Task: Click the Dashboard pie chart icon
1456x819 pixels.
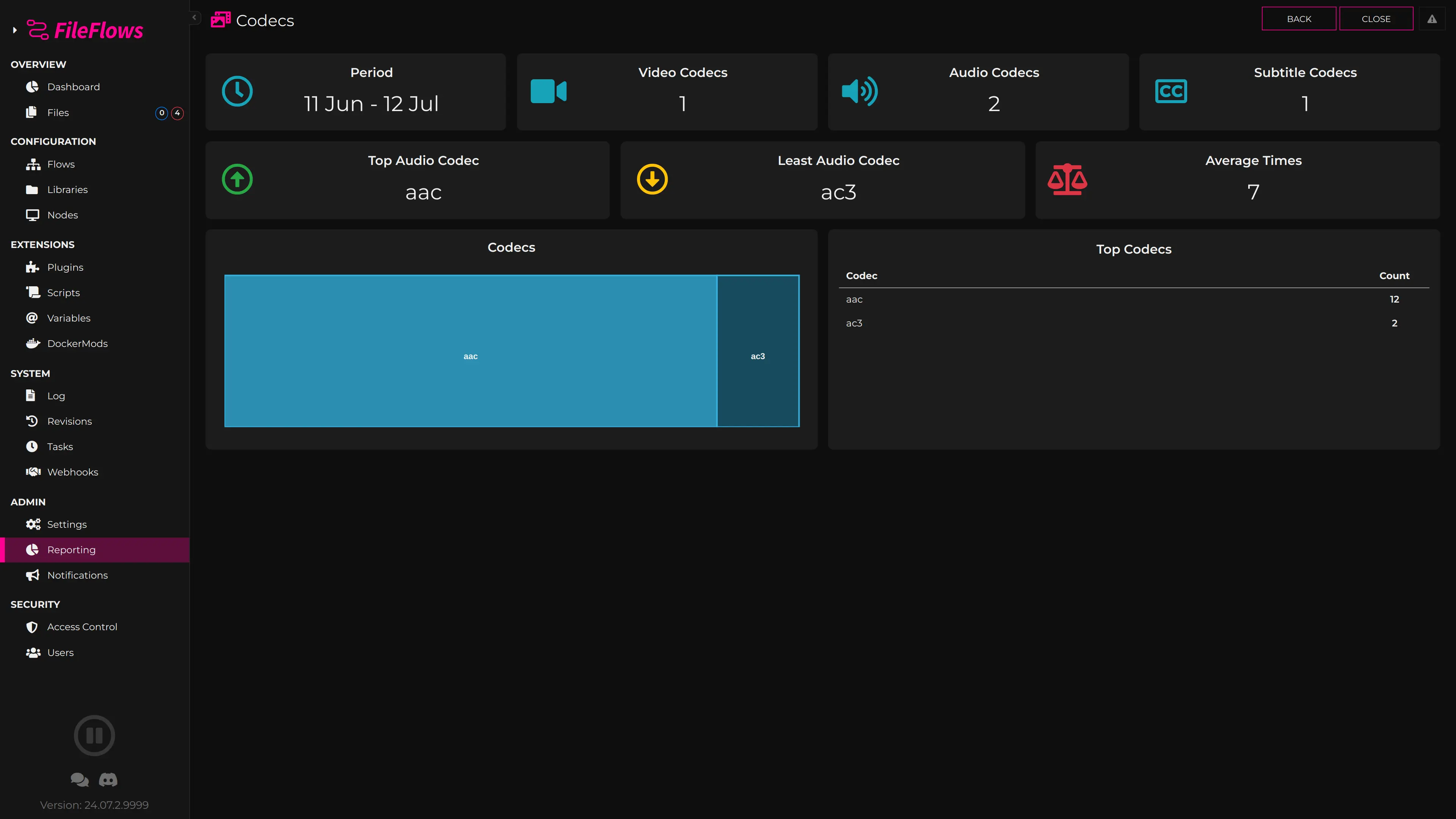Action: tap(32, 86)
